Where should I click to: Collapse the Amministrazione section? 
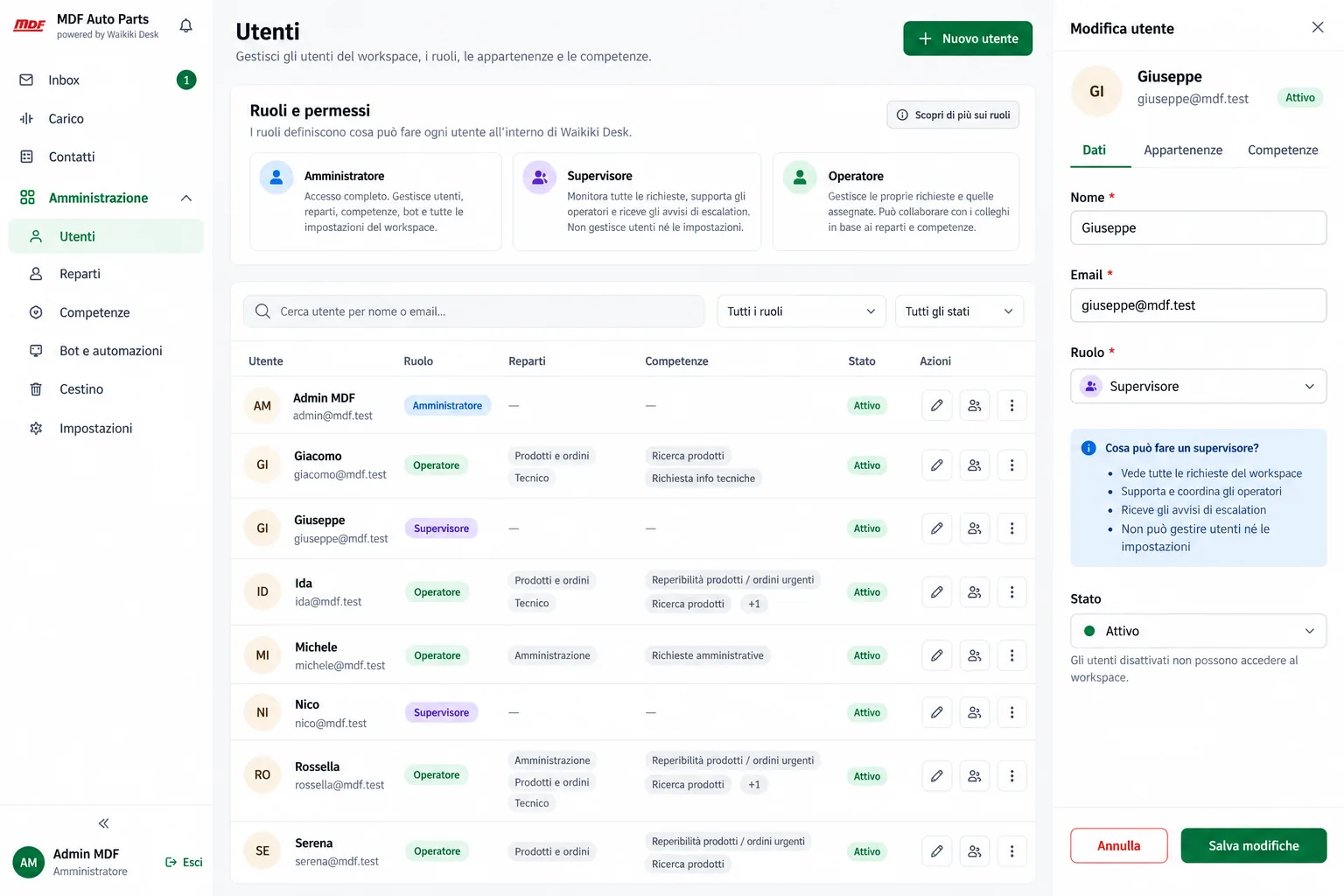pos(185,198)
